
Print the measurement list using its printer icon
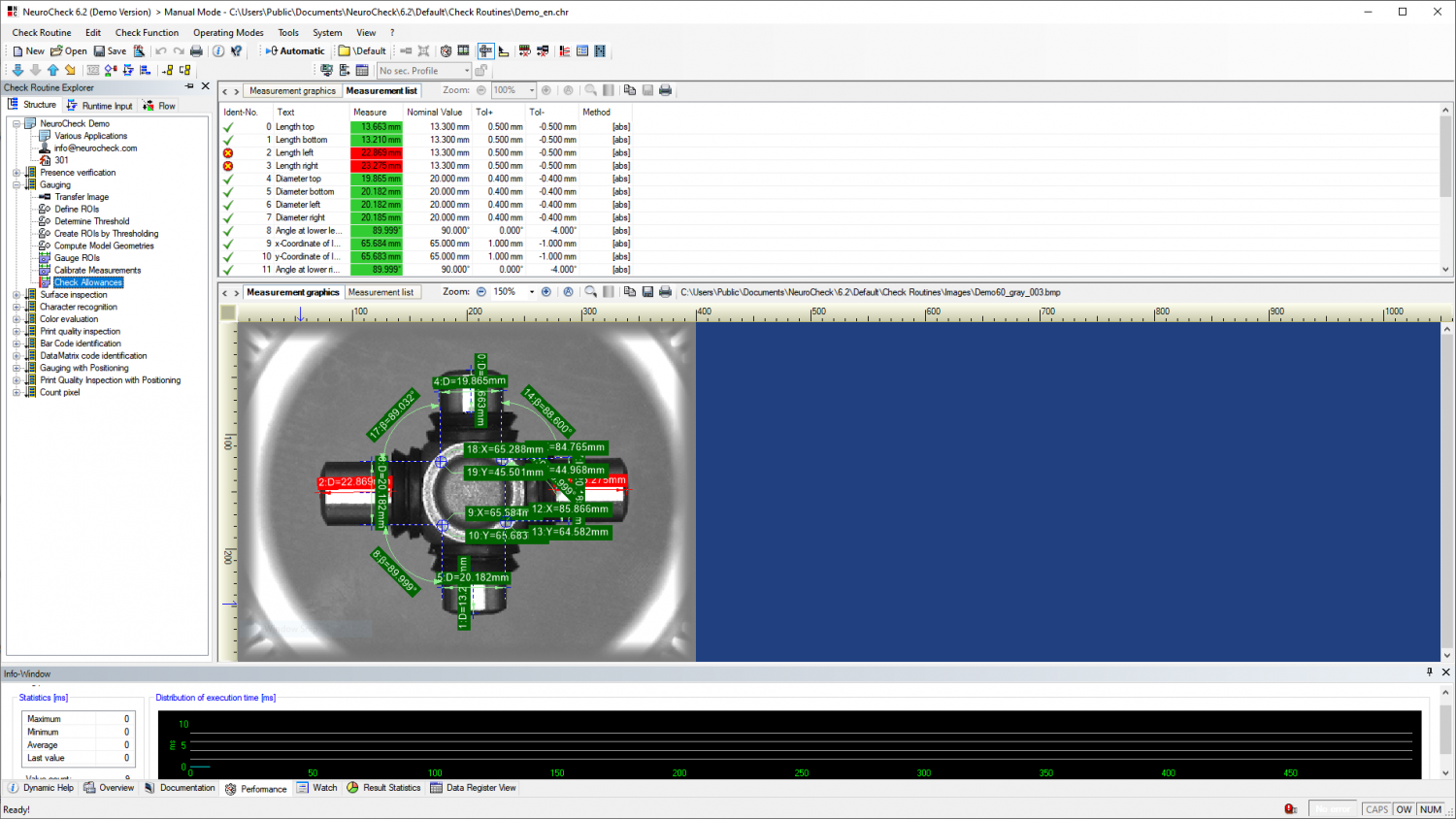coord(665,90)
